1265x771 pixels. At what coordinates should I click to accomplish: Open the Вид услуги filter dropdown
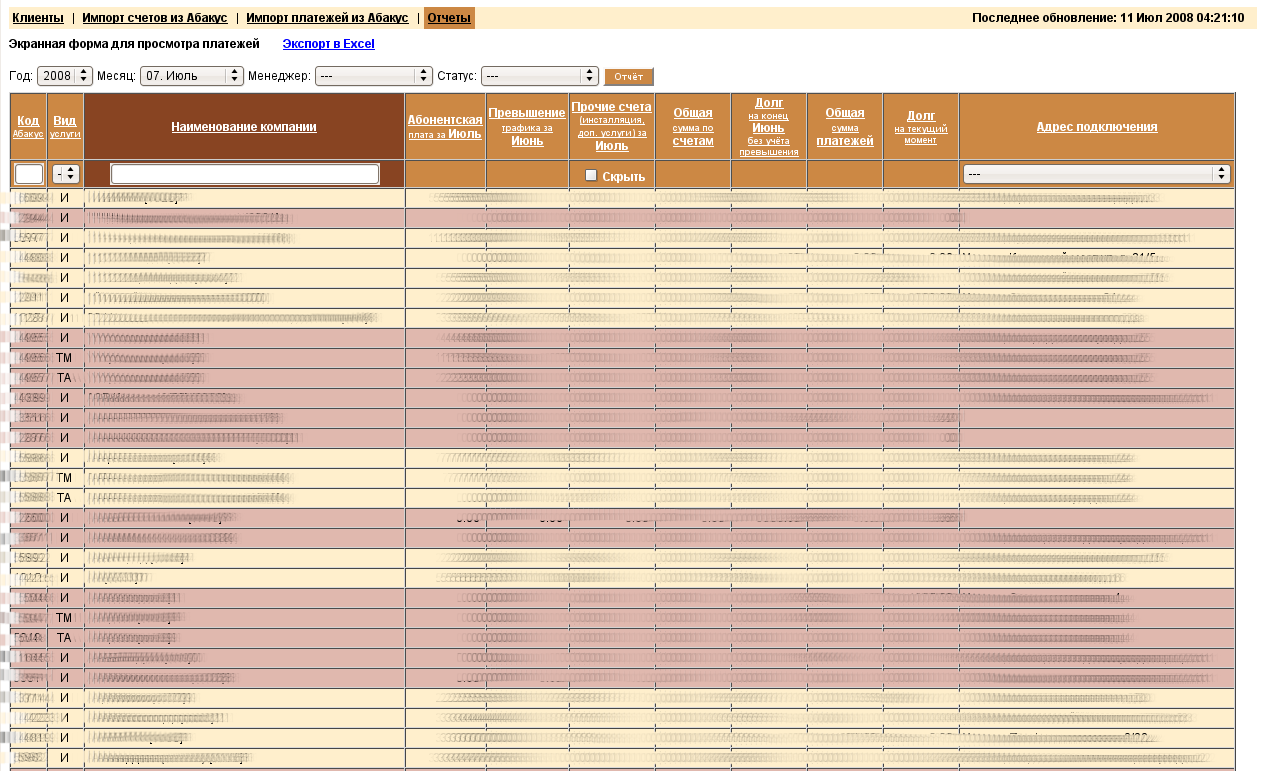[66, 174]
